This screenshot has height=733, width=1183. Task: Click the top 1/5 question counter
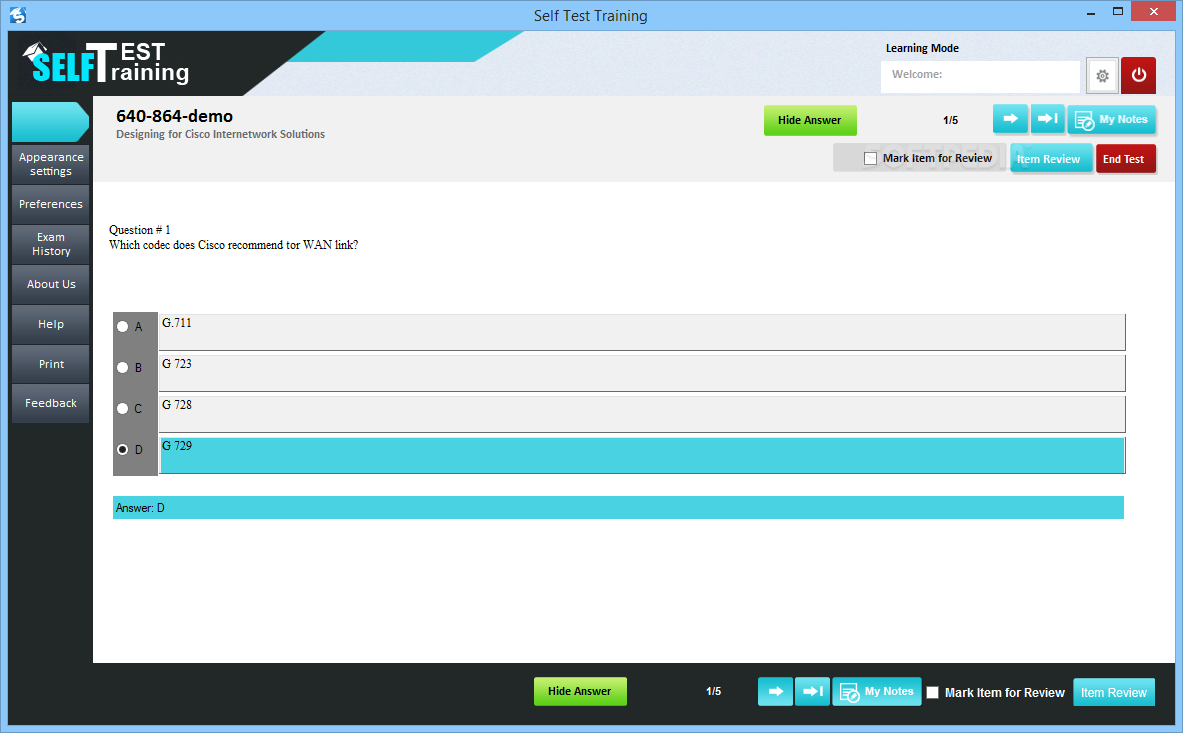tap(951, 121)
